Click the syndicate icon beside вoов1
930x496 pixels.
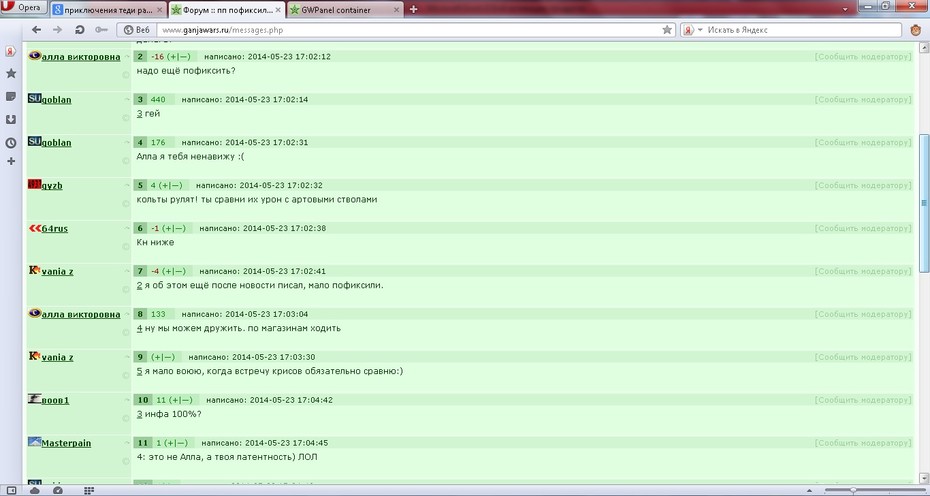[34, 399]
